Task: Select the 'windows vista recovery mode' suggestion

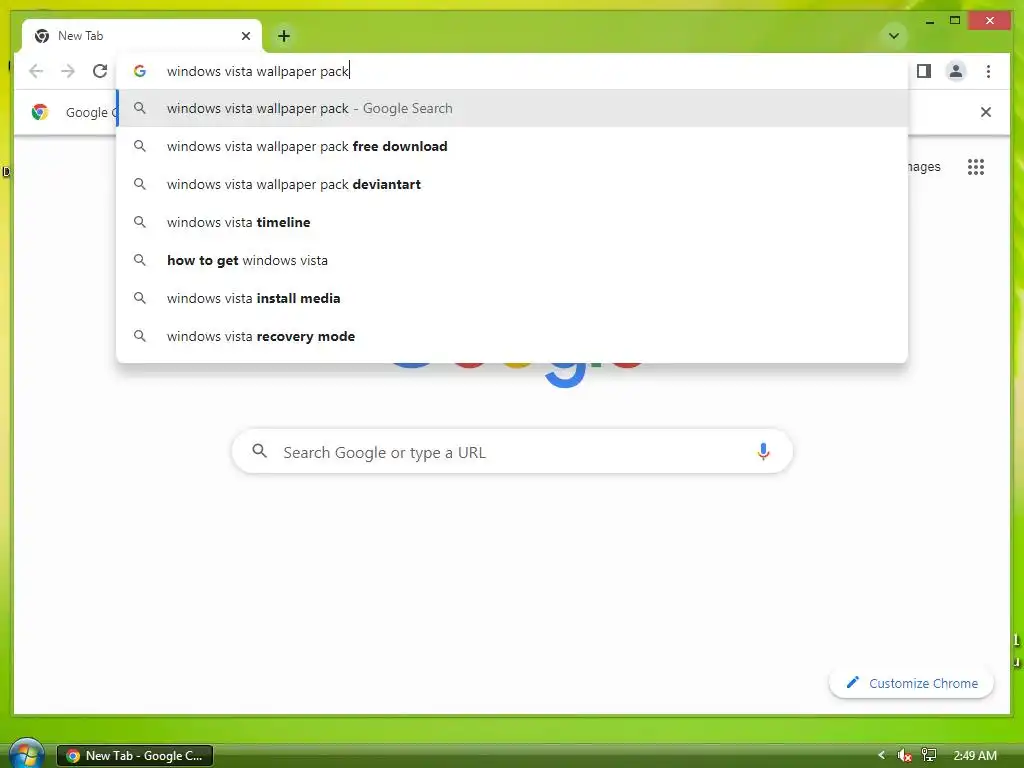Action: 512,336
